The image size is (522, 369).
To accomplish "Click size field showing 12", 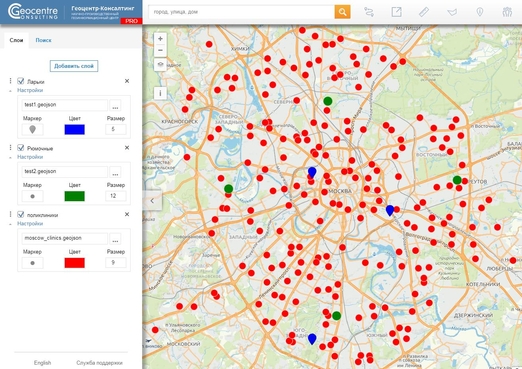I will [x=116, y=196].
